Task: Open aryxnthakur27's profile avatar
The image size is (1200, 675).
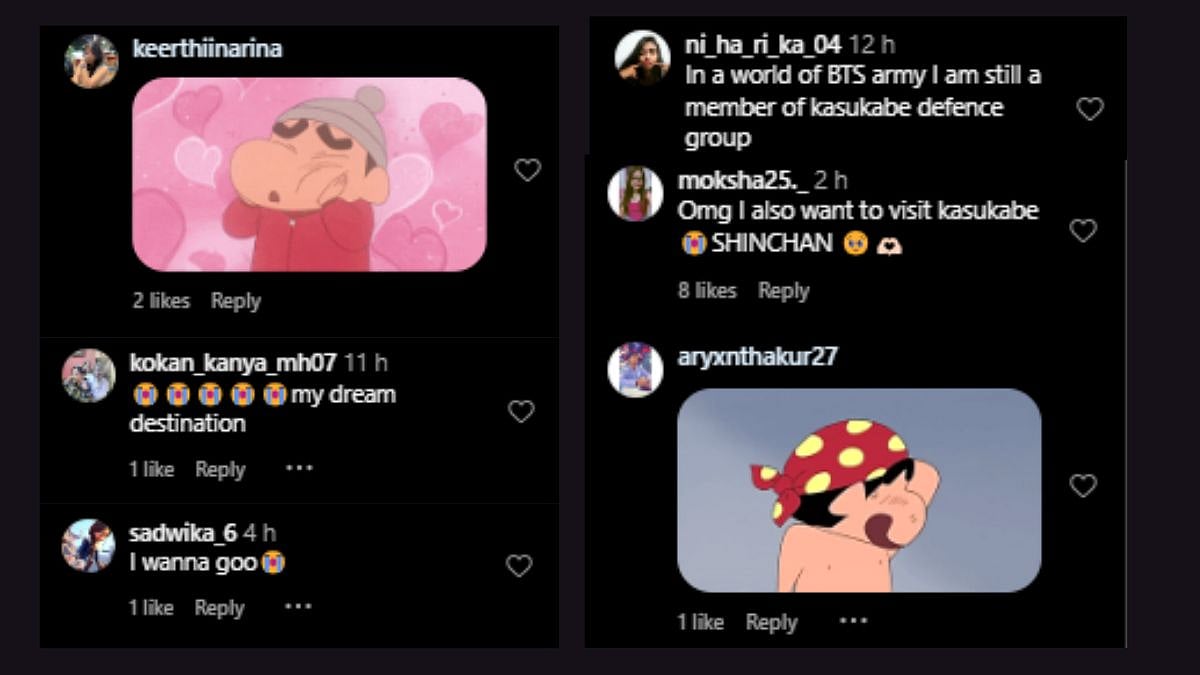Action: point(635,369)
